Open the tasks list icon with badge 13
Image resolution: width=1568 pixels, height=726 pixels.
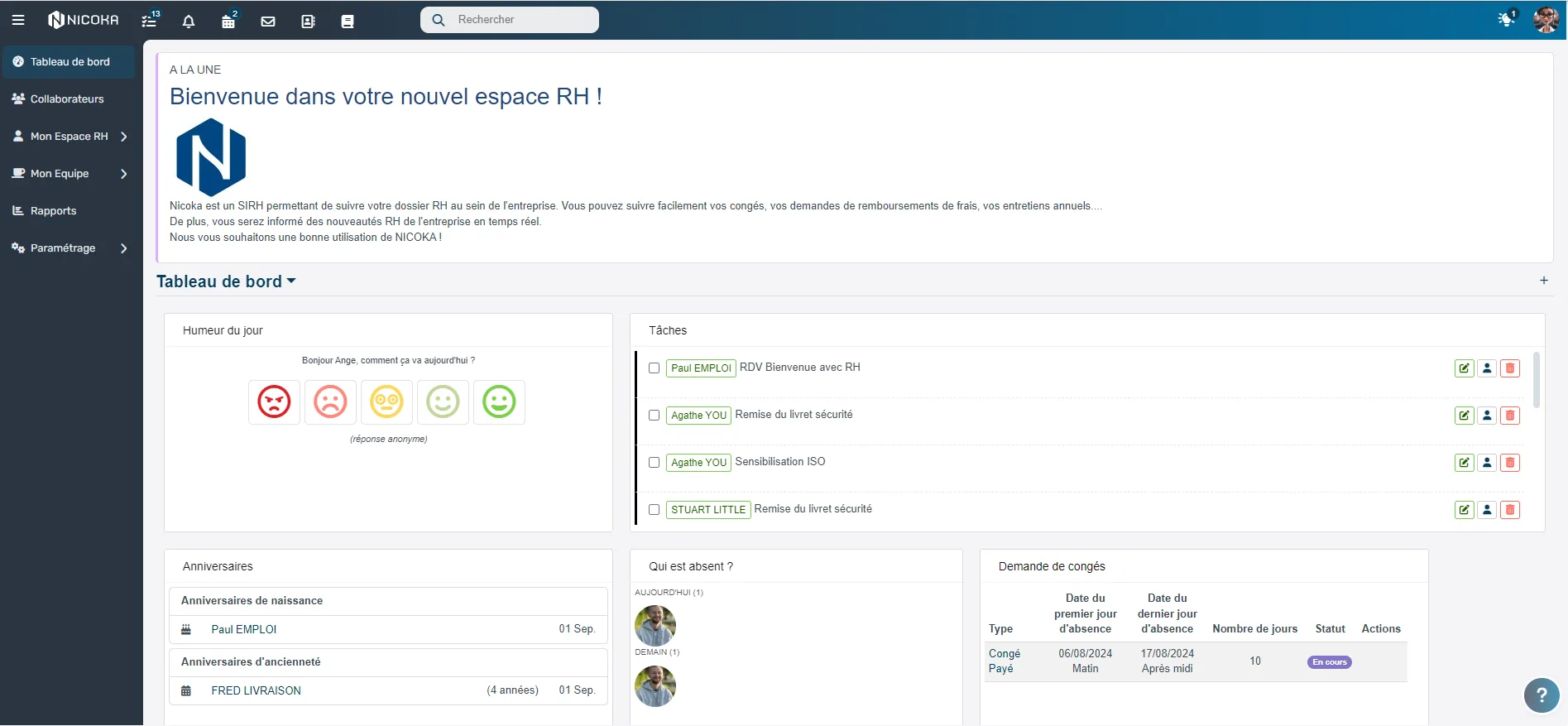coord(150,20)
